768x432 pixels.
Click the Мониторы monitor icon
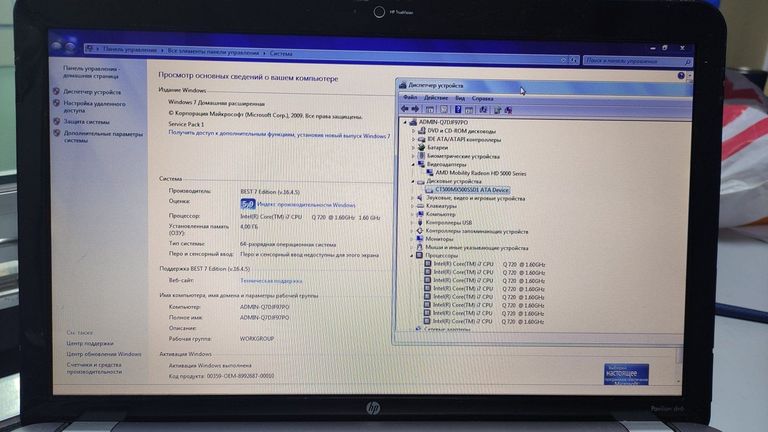pos(419,239)
